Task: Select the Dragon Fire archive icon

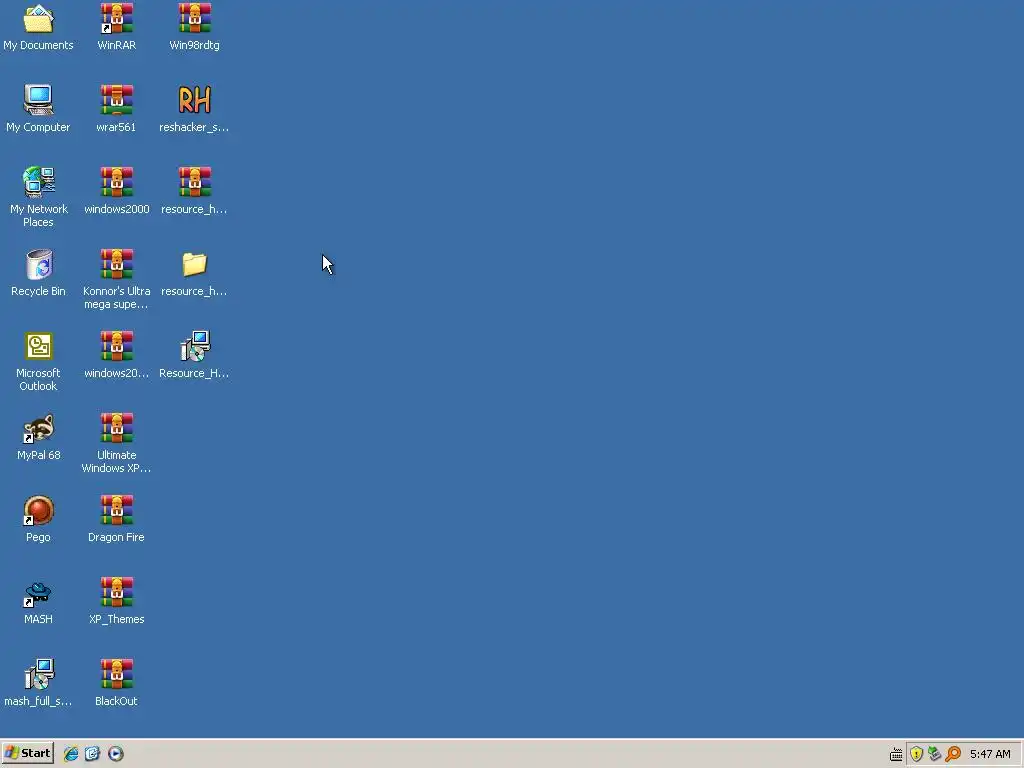Action: [116, 510]
